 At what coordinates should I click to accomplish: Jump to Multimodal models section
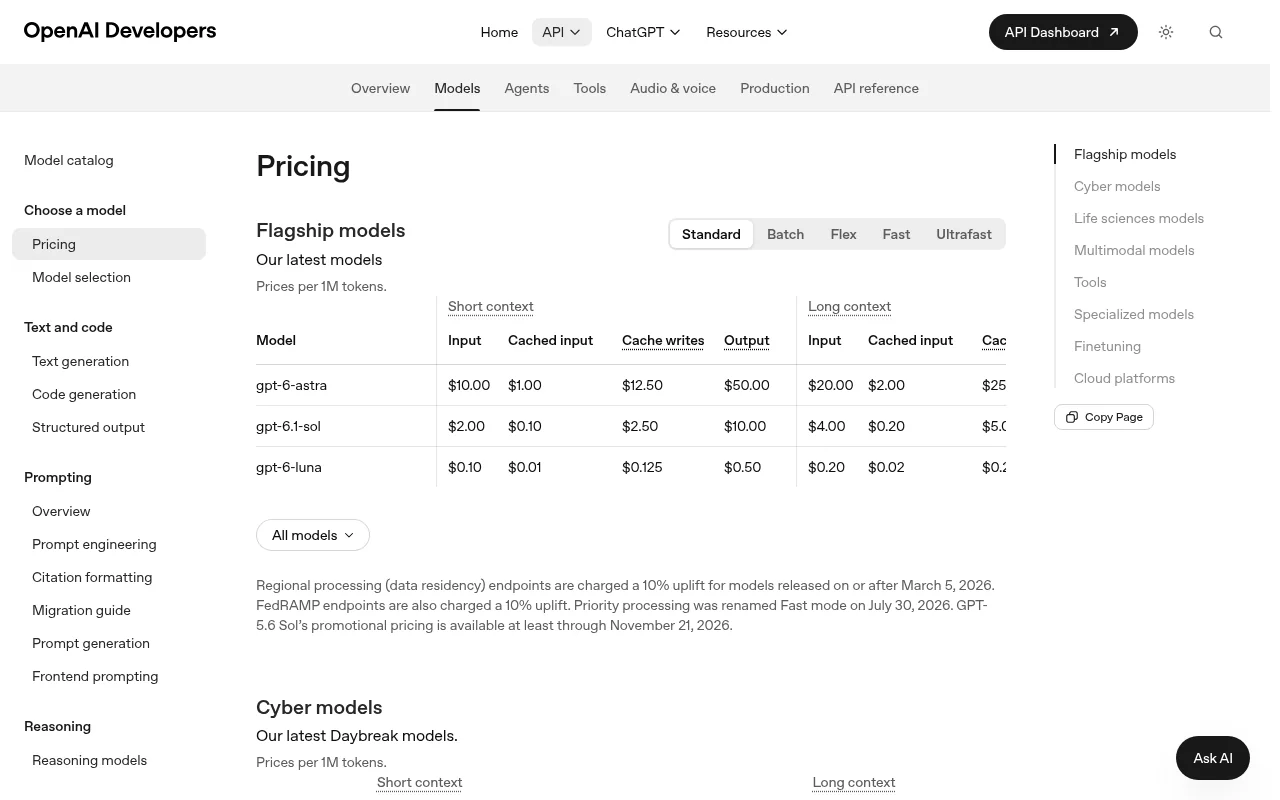1134,250
